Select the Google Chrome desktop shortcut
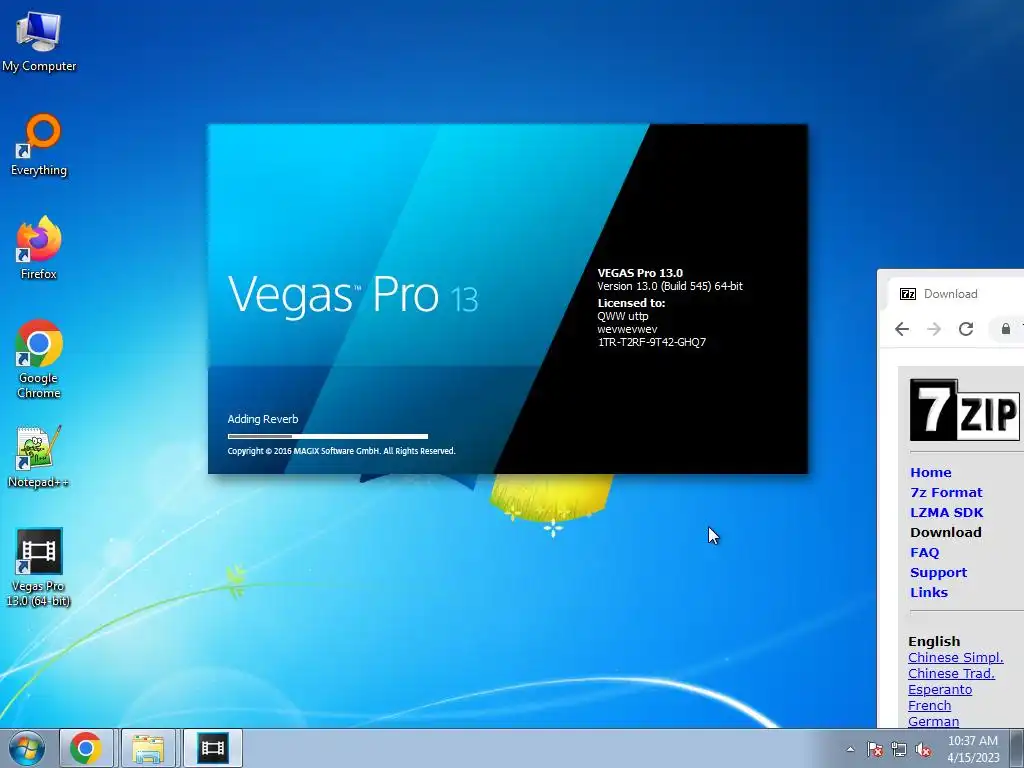This screenshot has height=768, width=1024. pyautogui.click(x=39, y=359)
